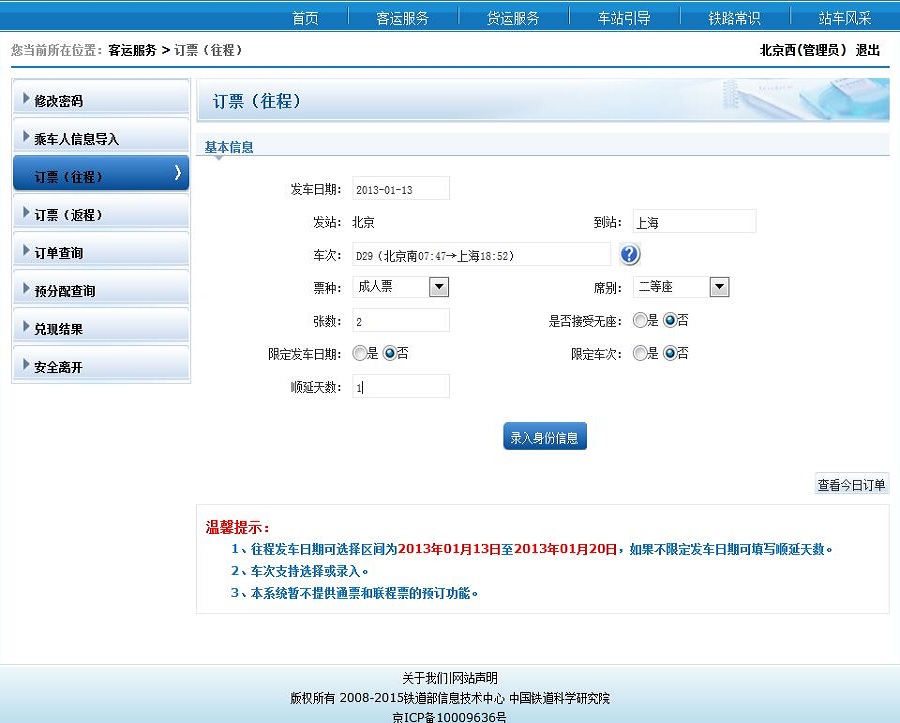Image resolution: width=900 pixels, height=723 pixels.
Task: Expand the 席别 seat class dropdown
Action: [x=719, y=287]
